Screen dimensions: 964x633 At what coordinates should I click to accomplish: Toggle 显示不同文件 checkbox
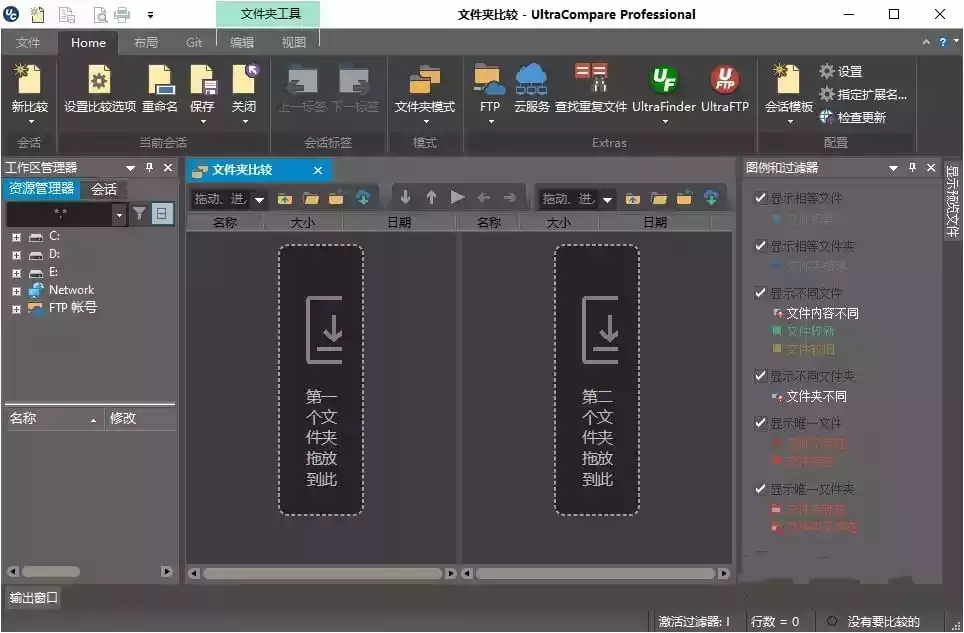coord(761,293)
